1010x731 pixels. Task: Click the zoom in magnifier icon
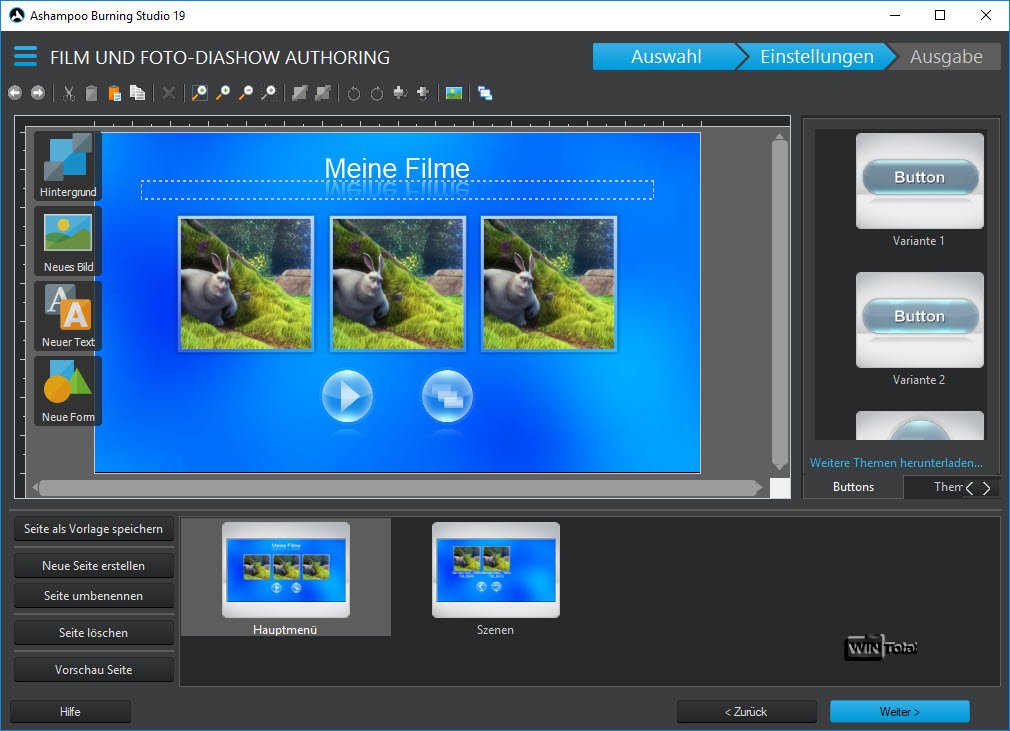click(x=222, y=93)
